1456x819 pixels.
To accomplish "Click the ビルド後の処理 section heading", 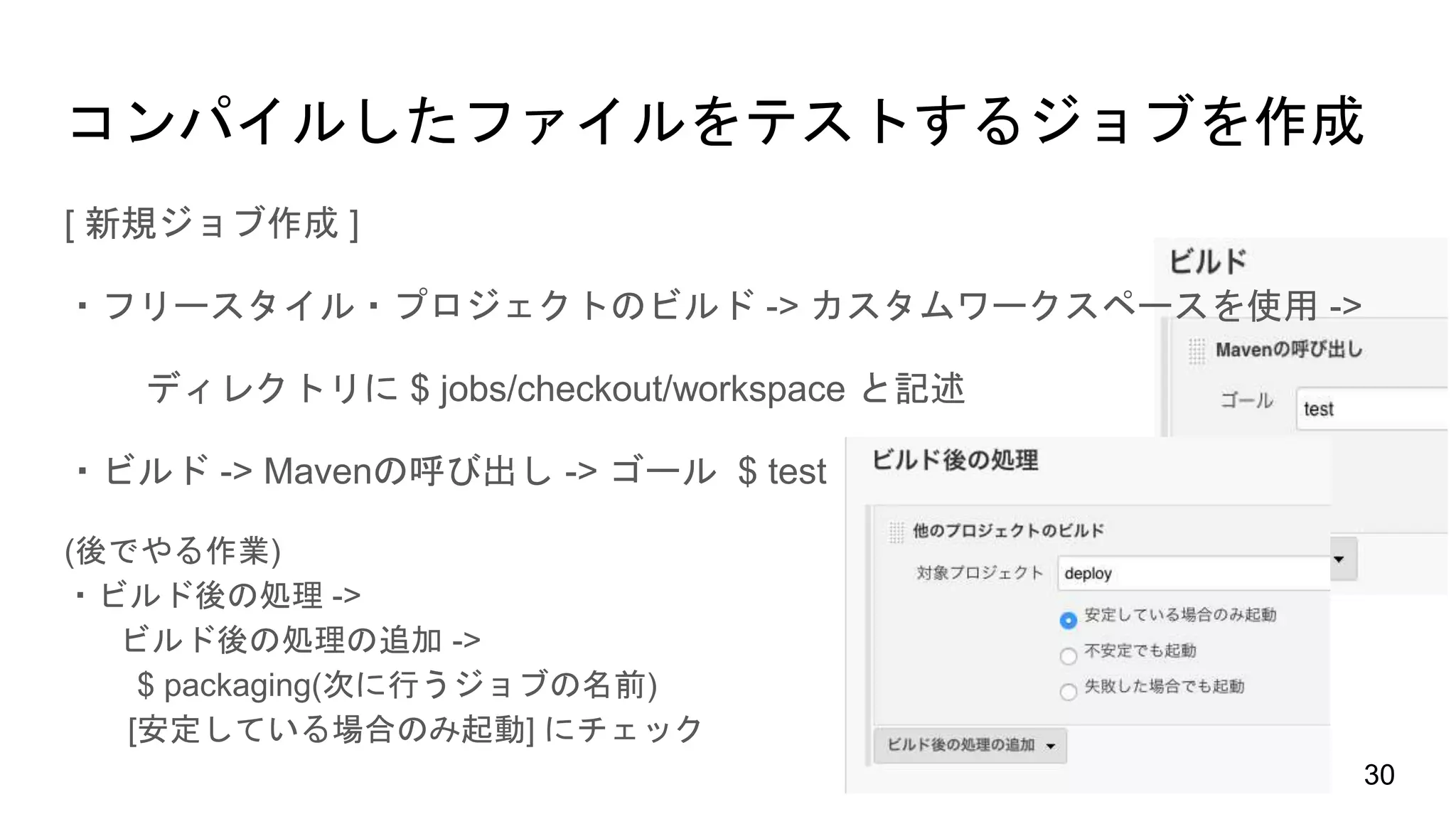I will 955,460.
